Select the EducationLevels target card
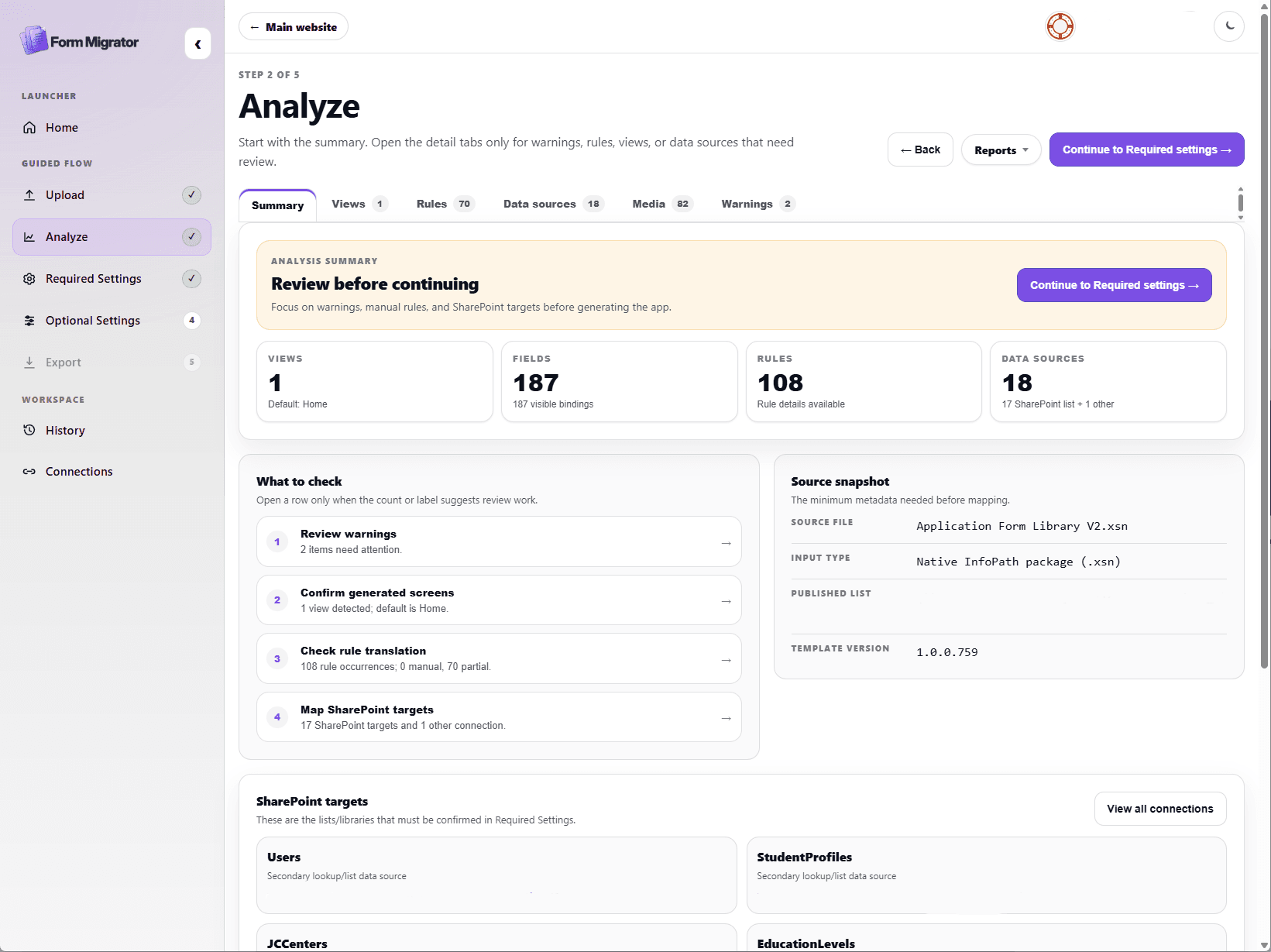 click(986, 937)
